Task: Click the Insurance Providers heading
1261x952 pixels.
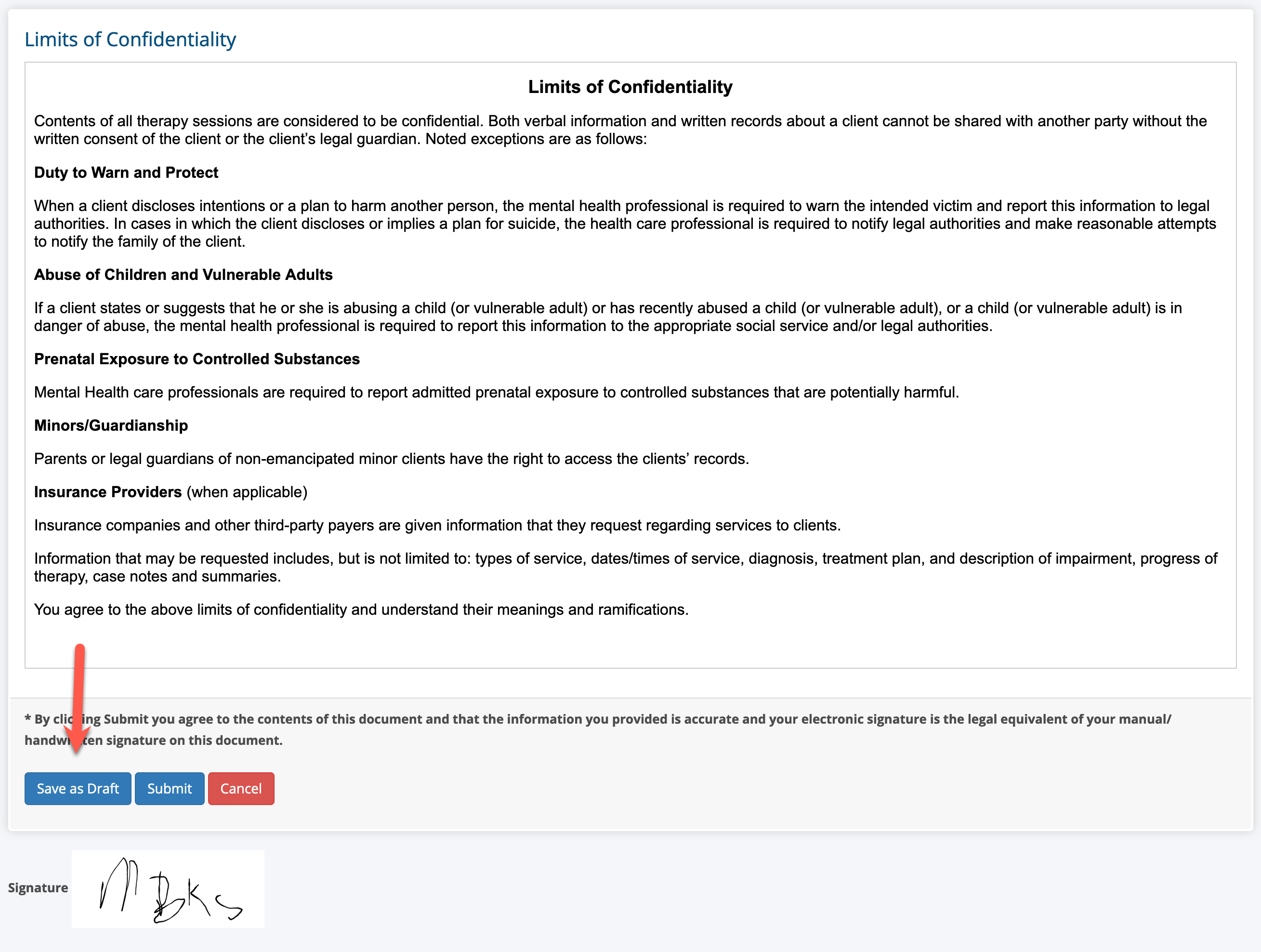Action: click(x=108, y=492)
